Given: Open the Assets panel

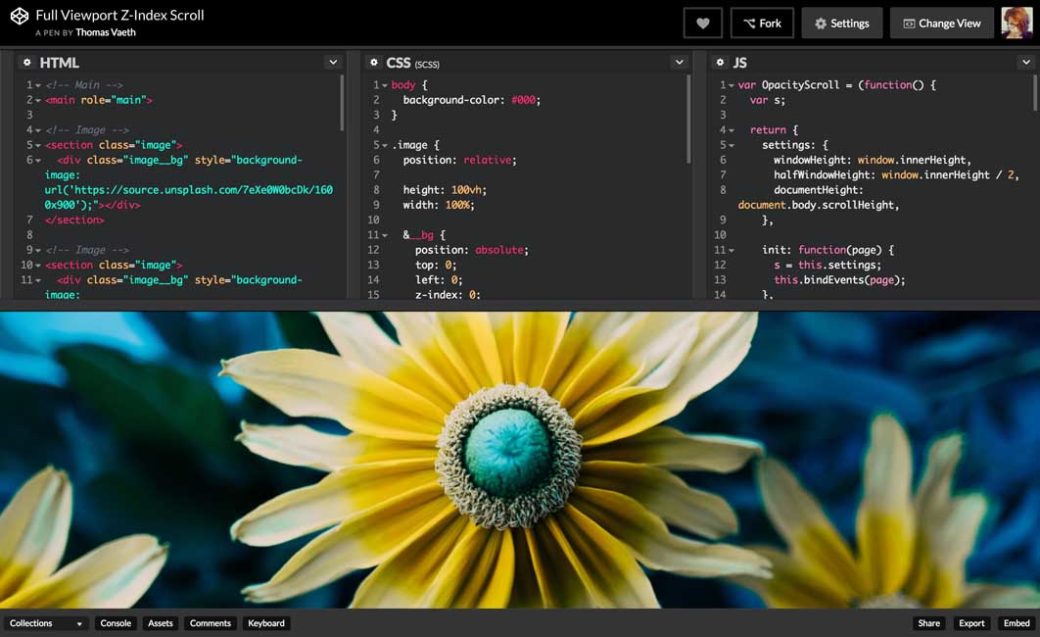Looking at the screenshot, I should tap(160, 623).
